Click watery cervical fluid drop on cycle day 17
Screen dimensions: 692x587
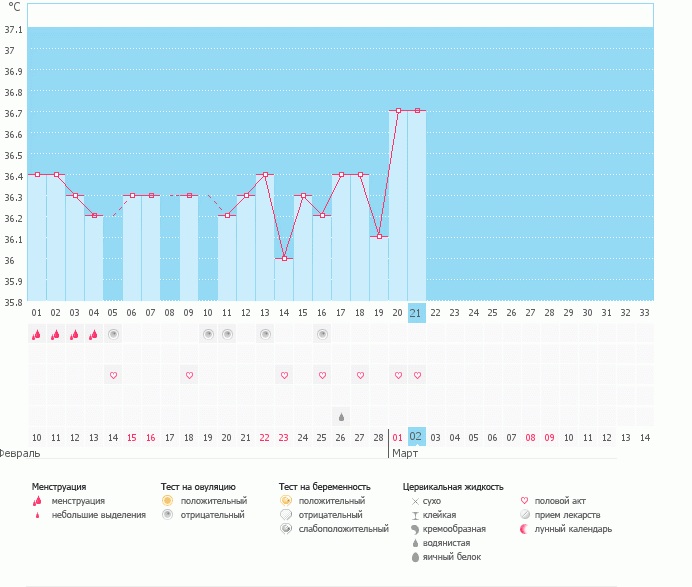pyautogui.click(x=341, y=416)
